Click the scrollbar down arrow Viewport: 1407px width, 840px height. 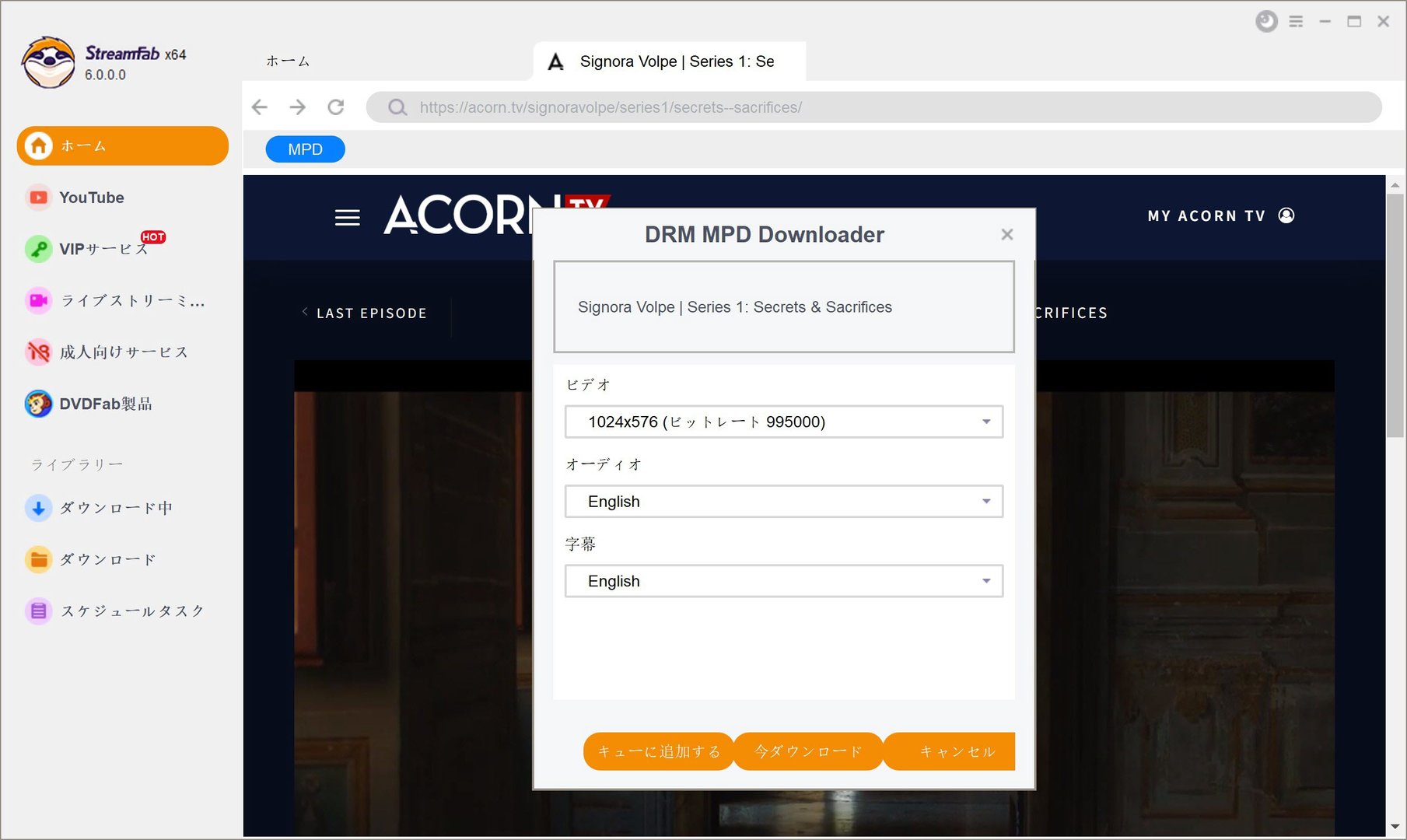click(1395, 827)
